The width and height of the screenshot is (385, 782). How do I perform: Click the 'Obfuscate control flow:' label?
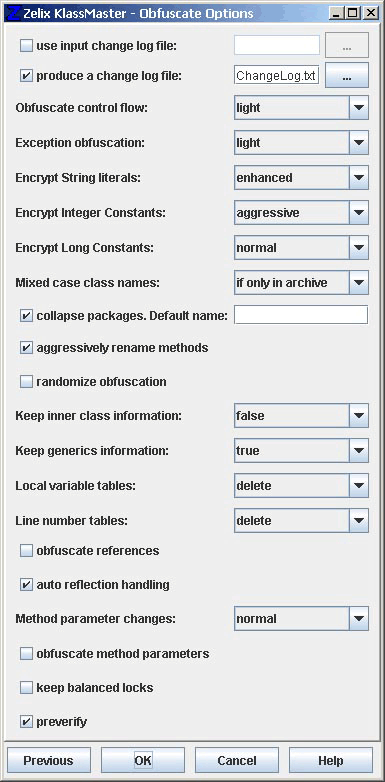click(x=81, y=108)
